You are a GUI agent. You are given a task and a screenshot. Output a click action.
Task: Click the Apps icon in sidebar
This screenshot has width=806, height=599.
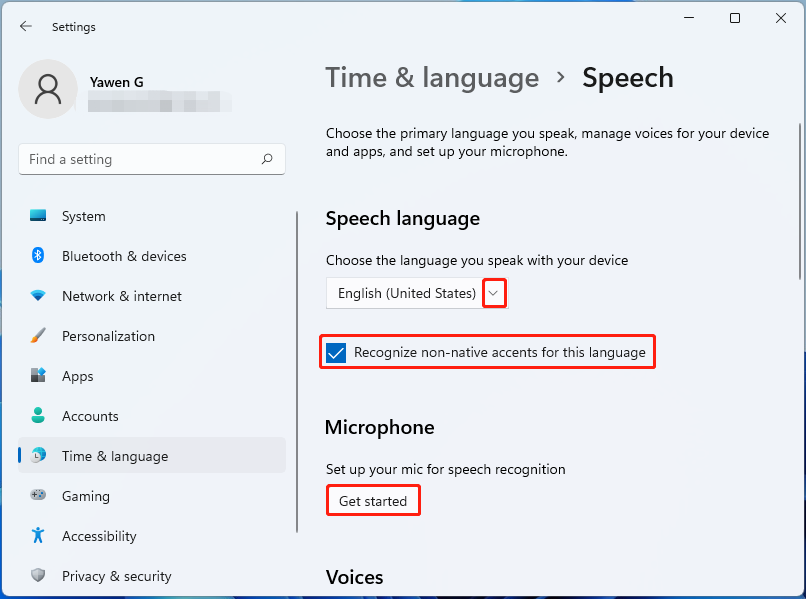tap(38, 376)
